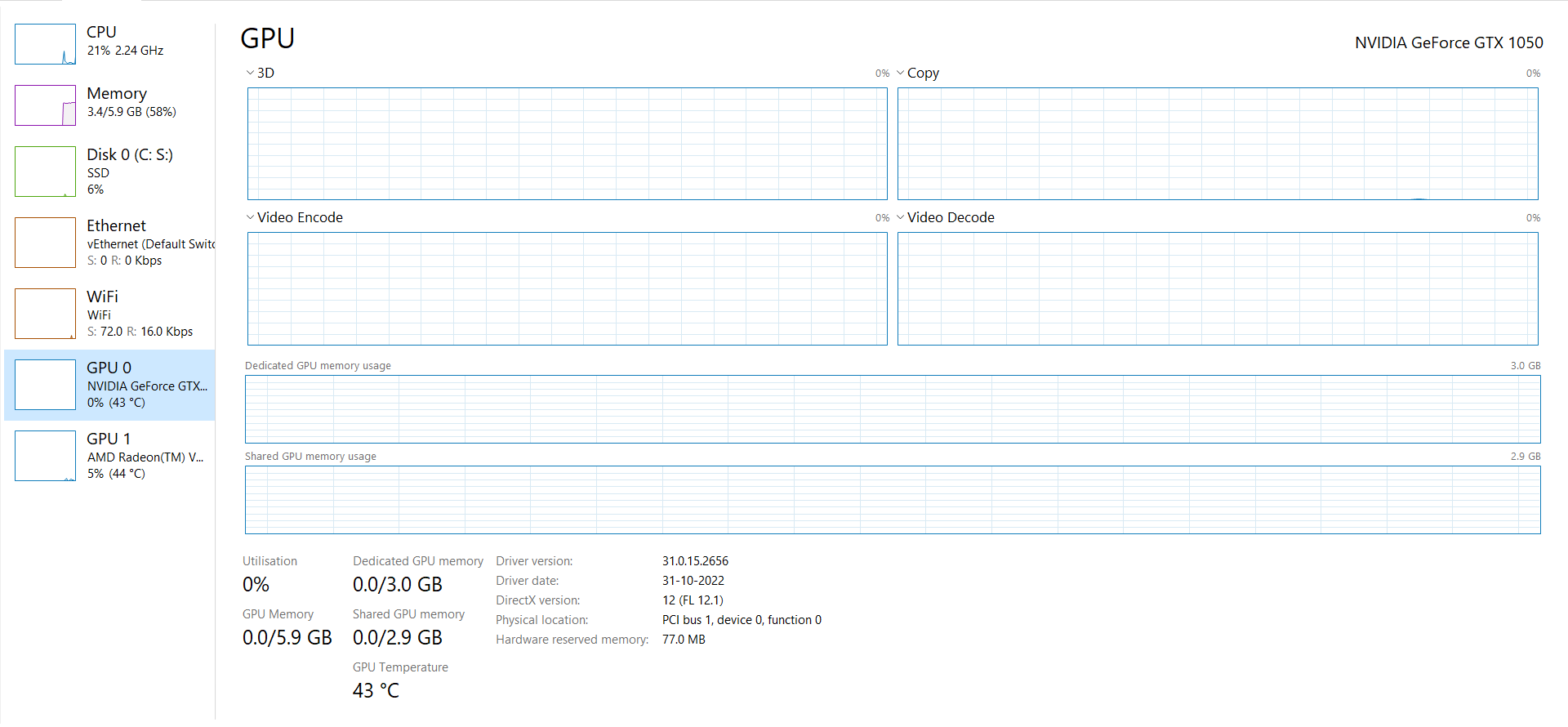
Task: Click the 3D engine usage graph
Action: tap(568, 144)
